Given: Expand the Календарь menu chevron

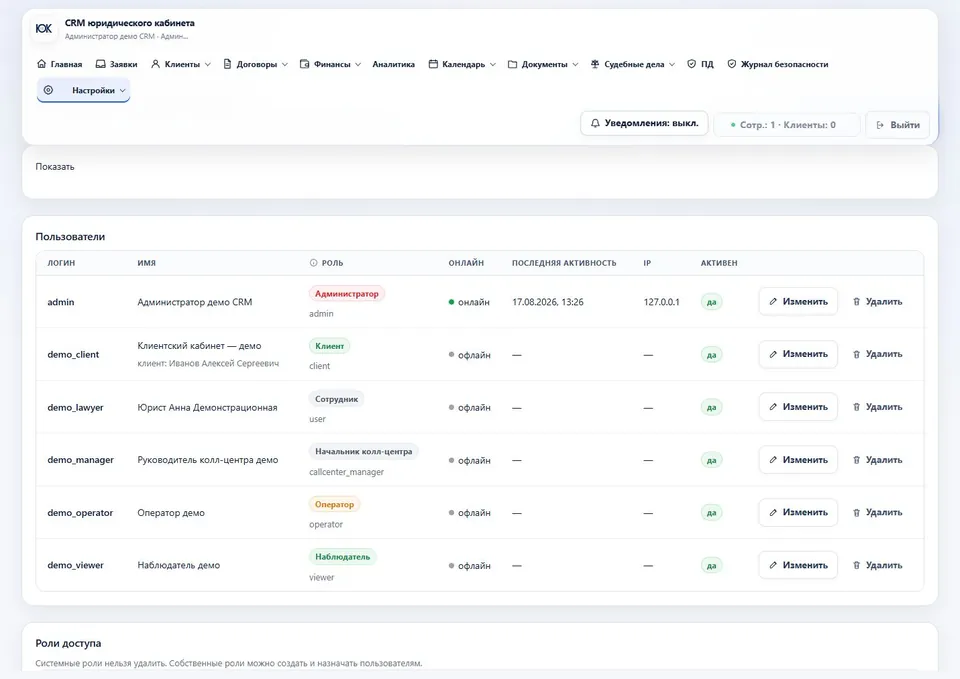Looking at the screenshot, I should tap(493, 64).
